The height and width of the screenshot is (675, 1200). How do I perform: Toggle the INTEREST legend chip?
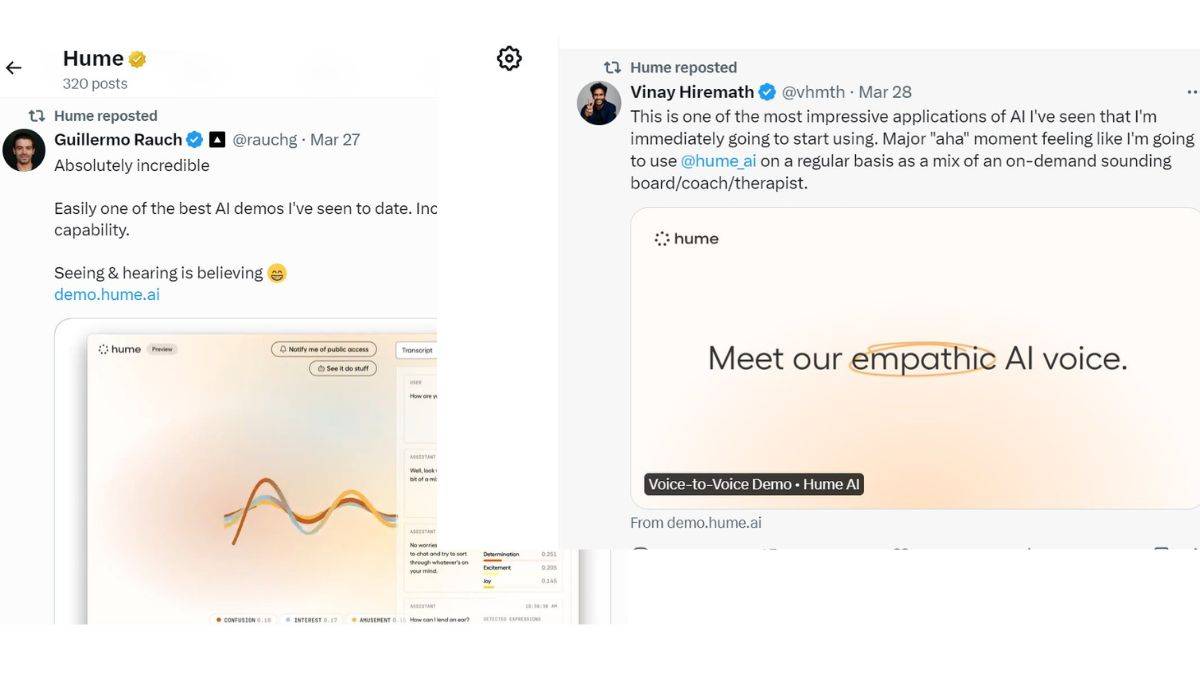click(x=310, y=620)
